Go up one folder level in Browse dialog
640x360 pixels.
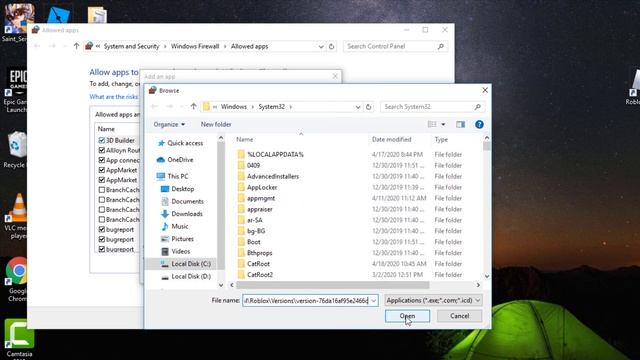[193, 107]
